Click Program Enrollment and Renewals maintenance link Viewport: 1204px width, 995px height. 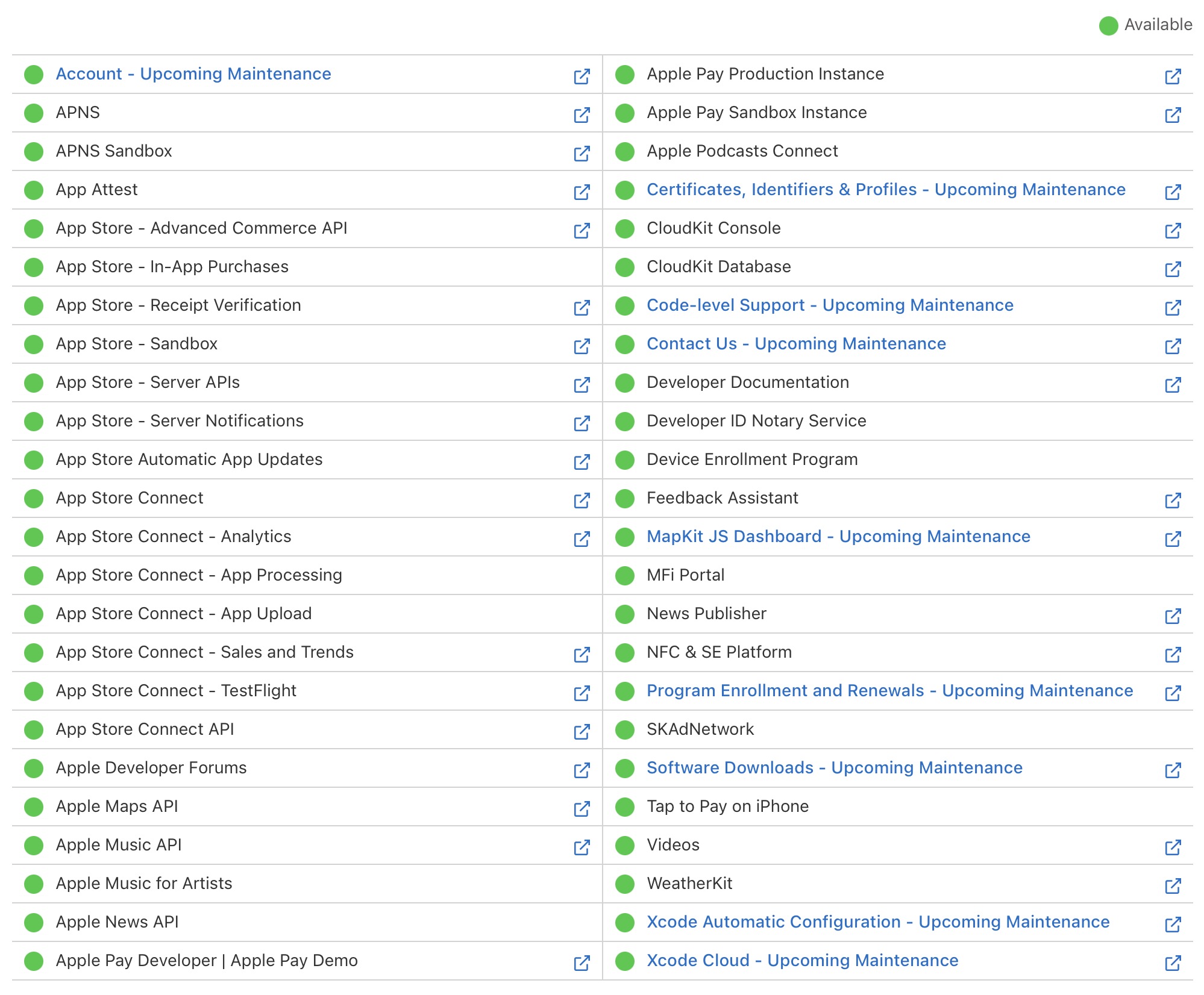[889, 691]
